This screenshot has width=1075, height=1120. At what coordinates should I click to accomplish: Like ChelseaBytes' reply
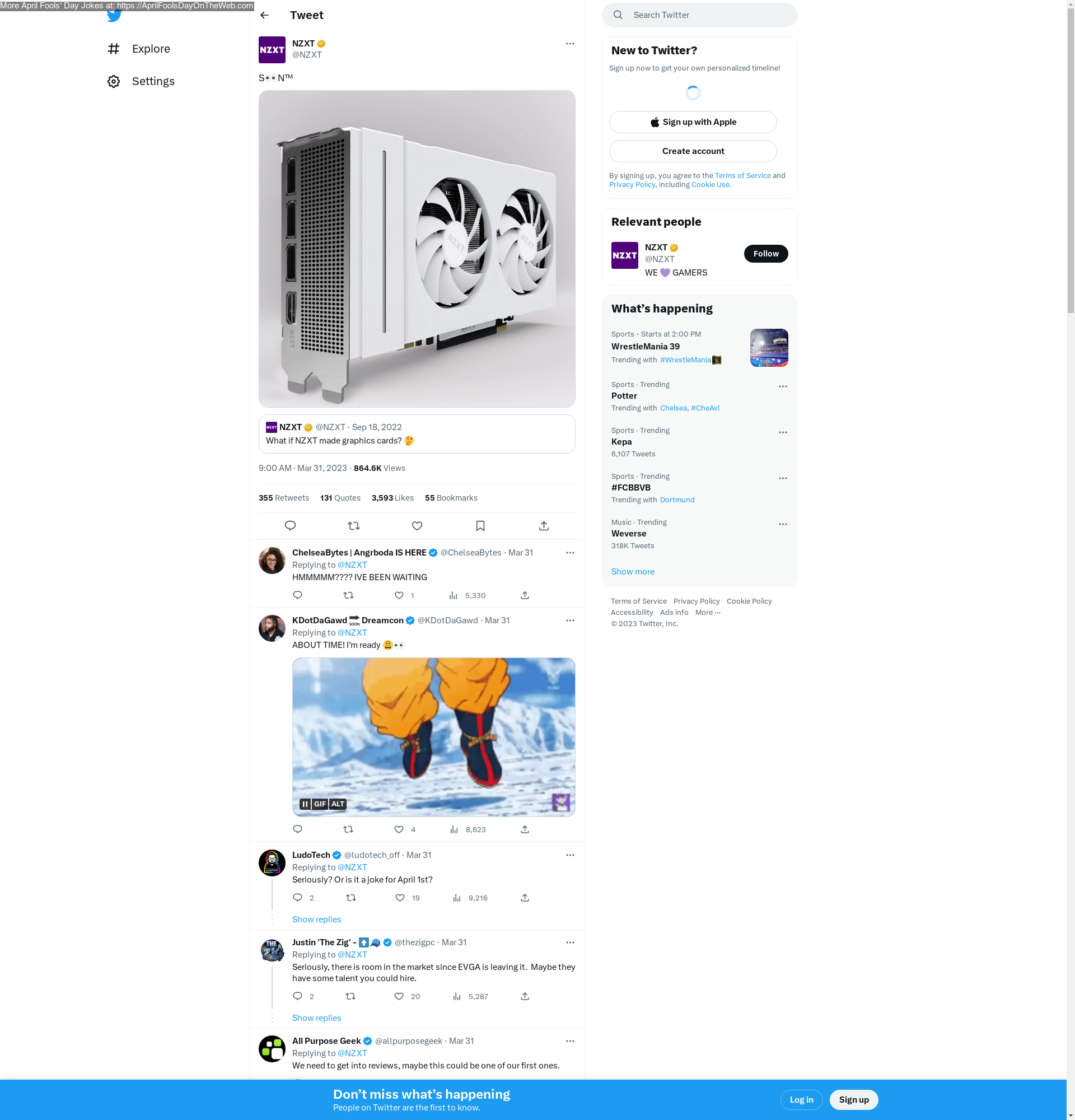(x=399, y=595)
